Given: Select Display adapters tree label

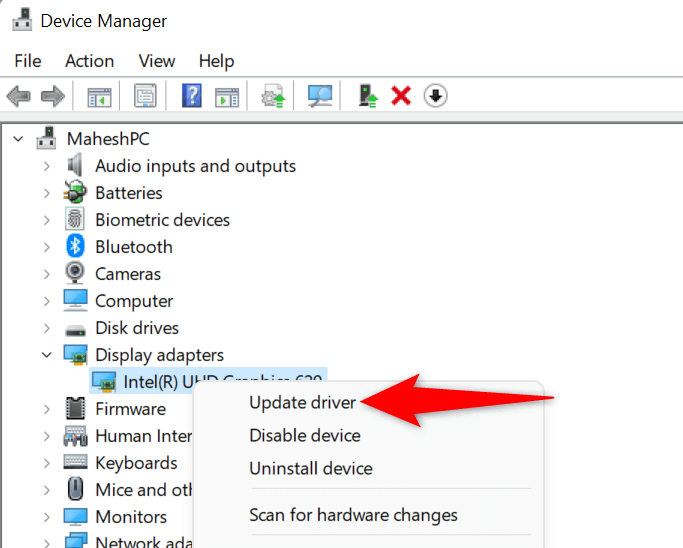Looking at the screenshot, I should (159, 355).
